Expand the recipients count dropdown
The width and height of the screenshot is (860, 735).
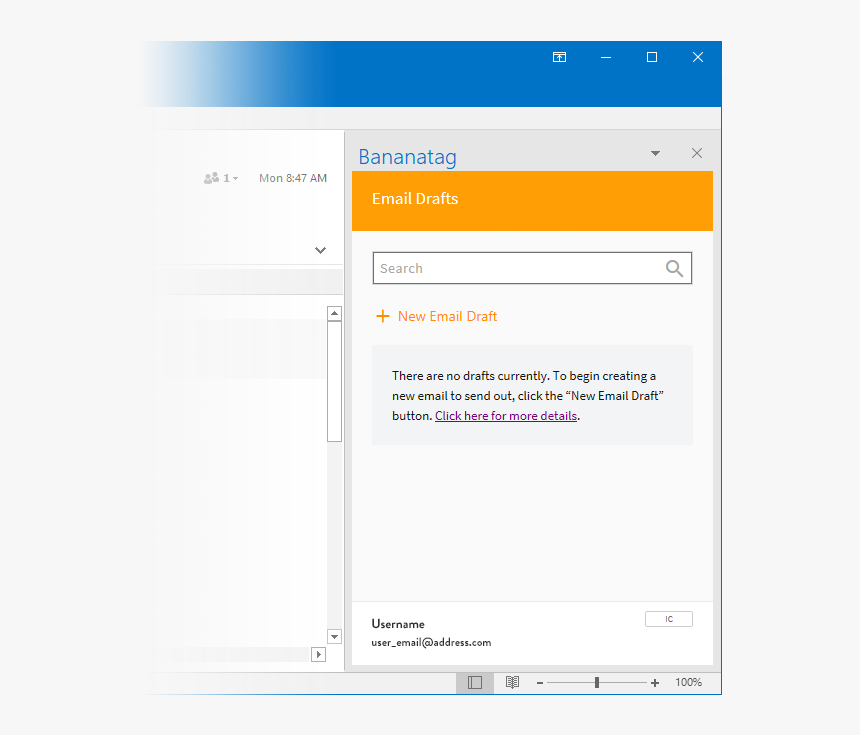point(222,178)
